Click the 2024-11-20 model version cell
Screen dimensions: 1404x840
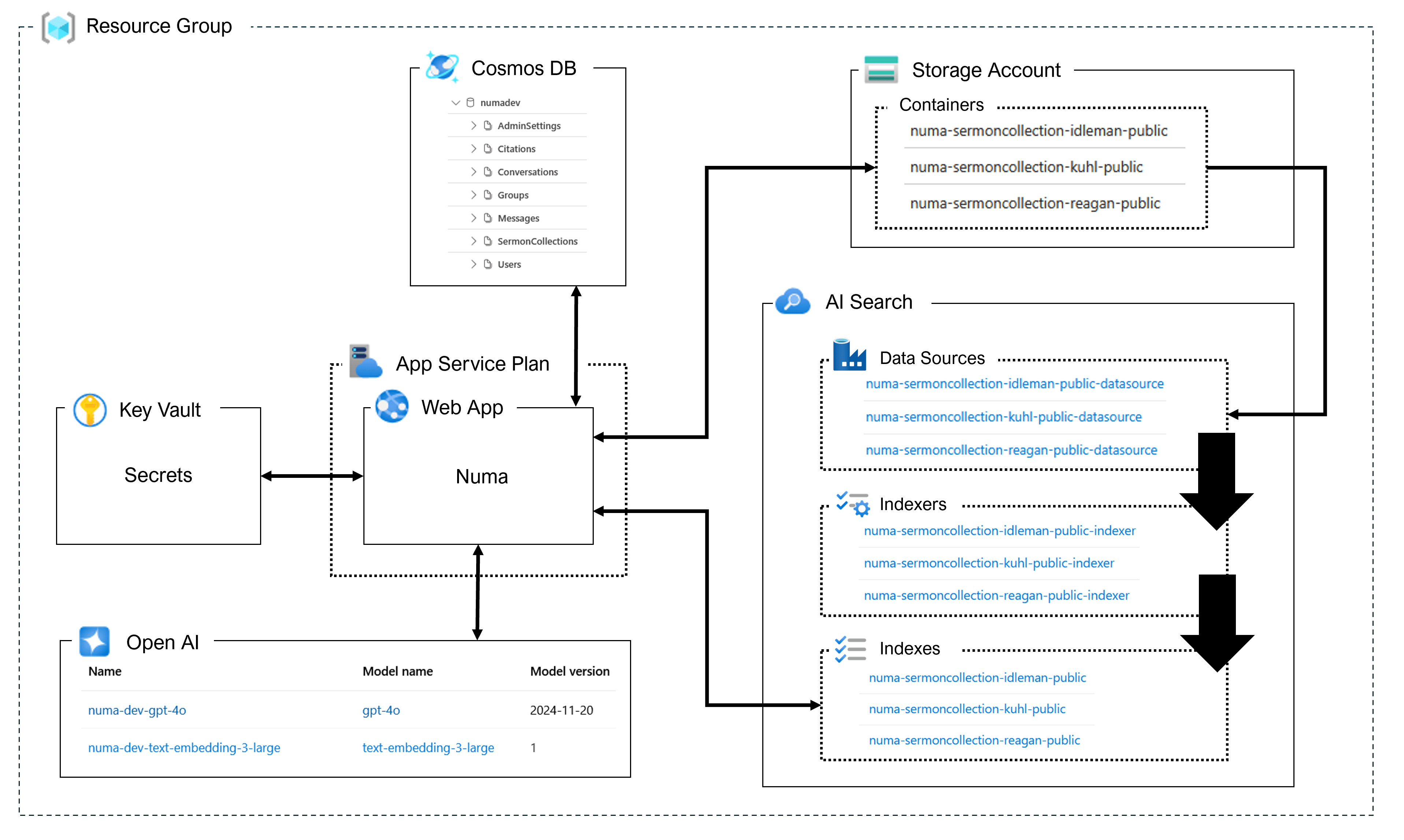point(561,710)
